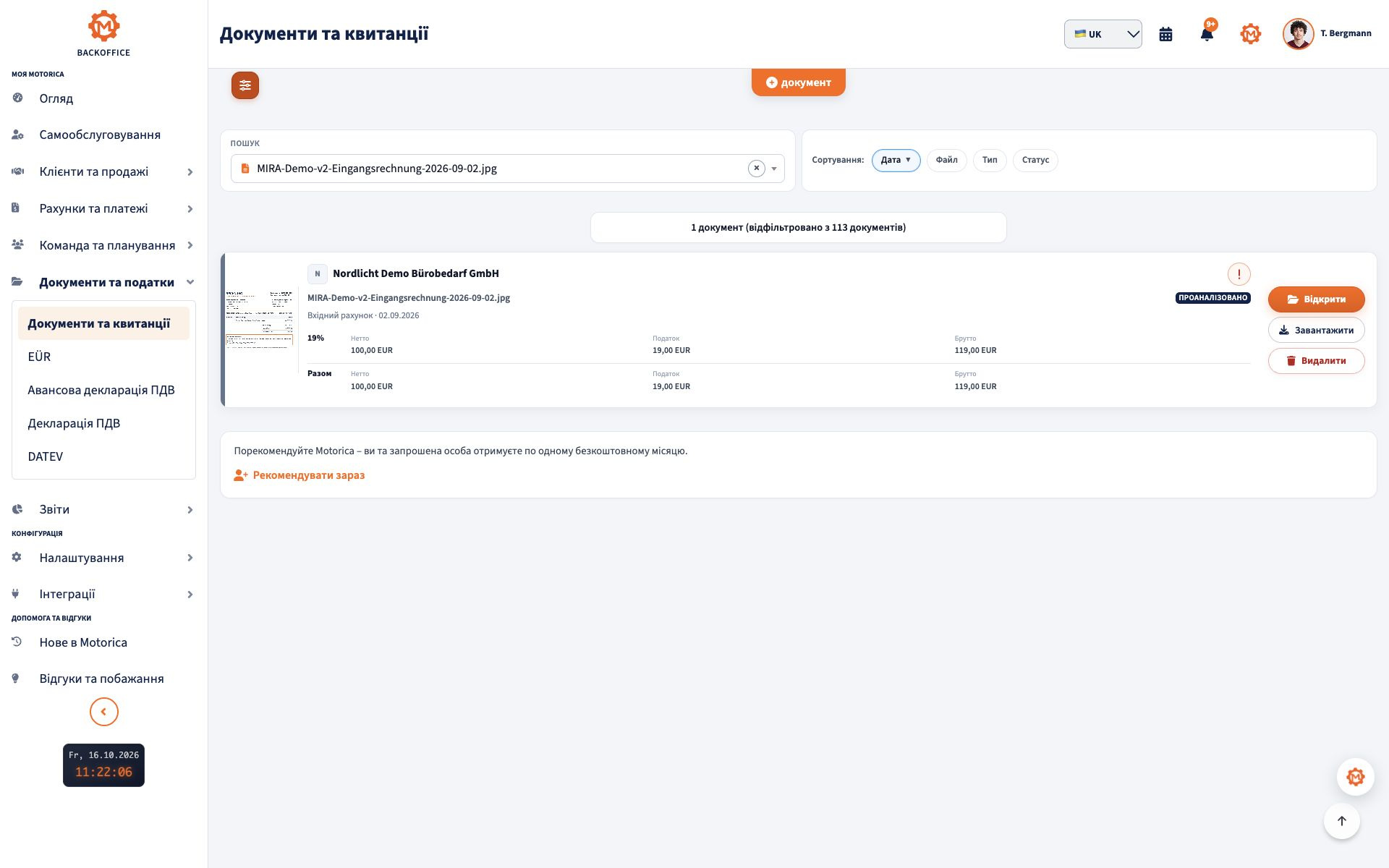Expand Налаштування submenu chevron
Screen dimensions: 1389x868
190,558
